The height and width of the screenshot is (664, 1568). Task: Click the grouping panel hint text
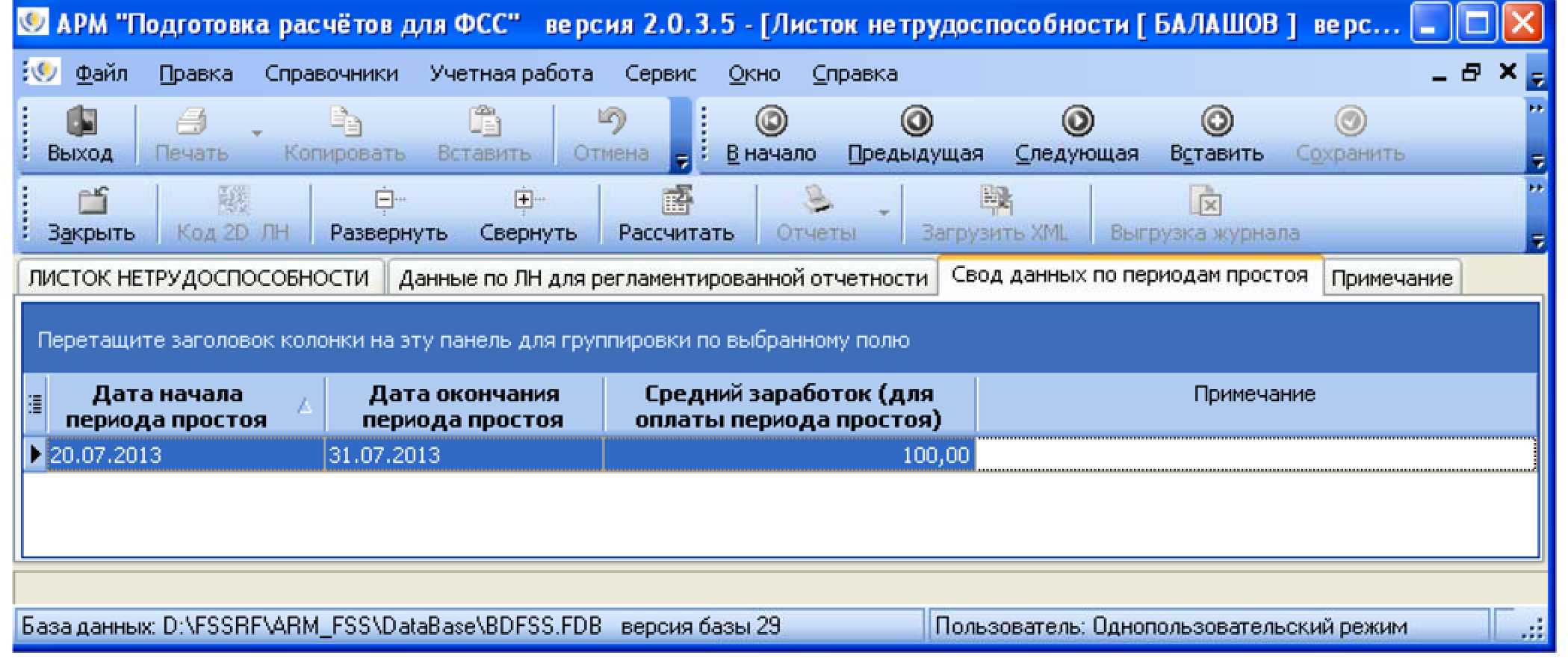click(x=474, y=341)
